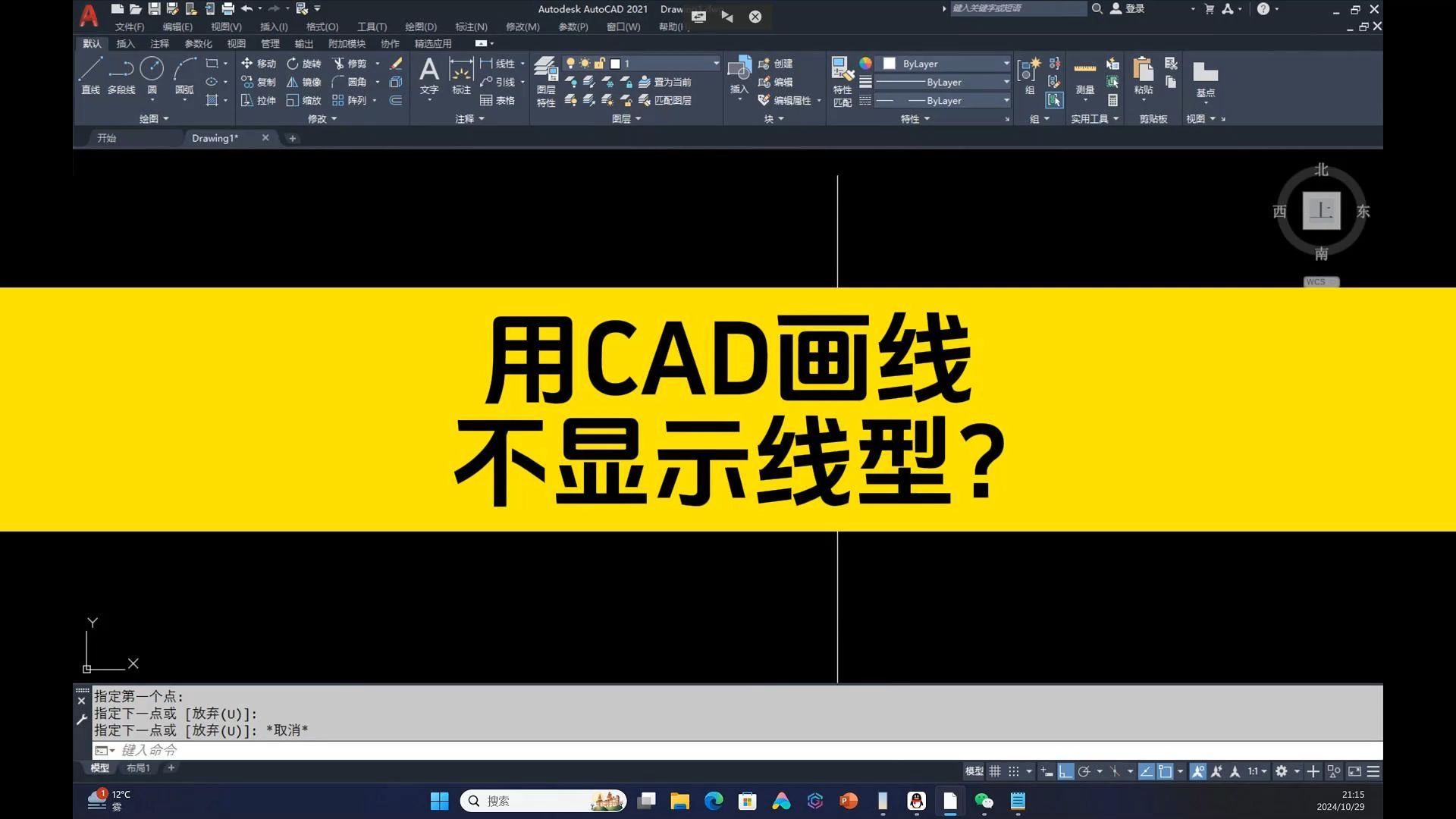Click the Scale (缩放) tool

tap(304, 100)
